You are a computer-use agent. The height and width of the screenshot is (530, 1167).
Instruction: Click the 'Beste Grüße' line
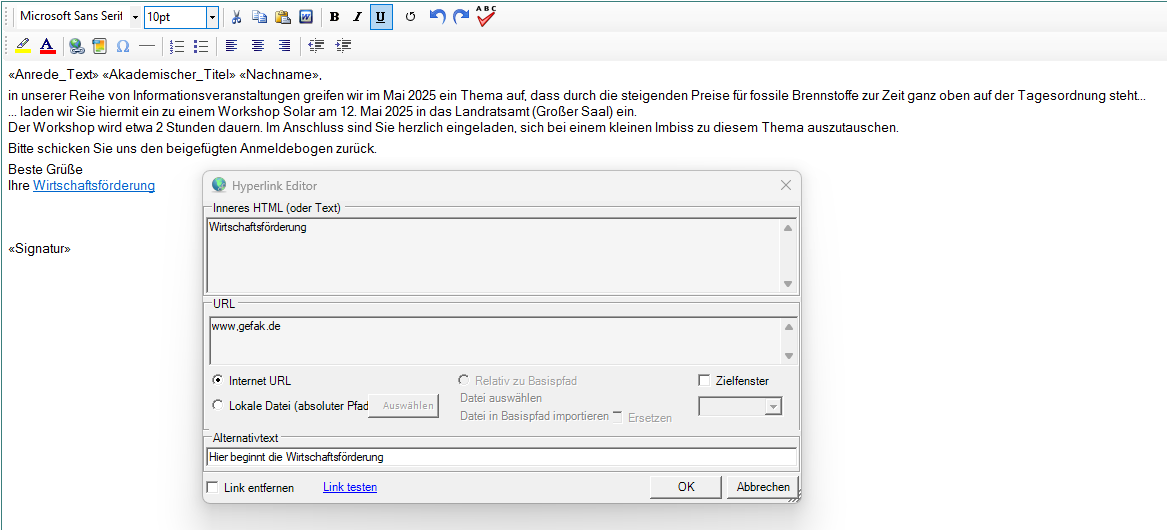click(45, 170)
